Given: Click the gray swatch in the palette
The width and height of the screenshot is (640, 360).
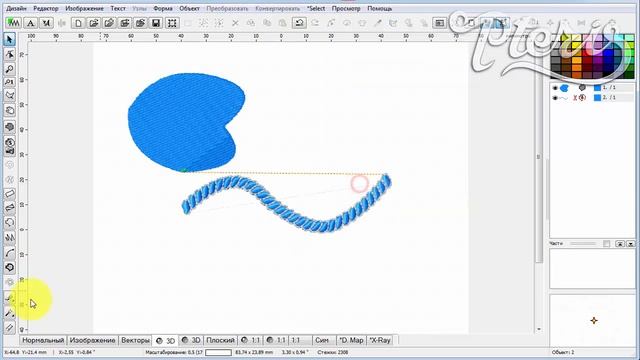Looking at the screenshot, I should pos(556,61).
